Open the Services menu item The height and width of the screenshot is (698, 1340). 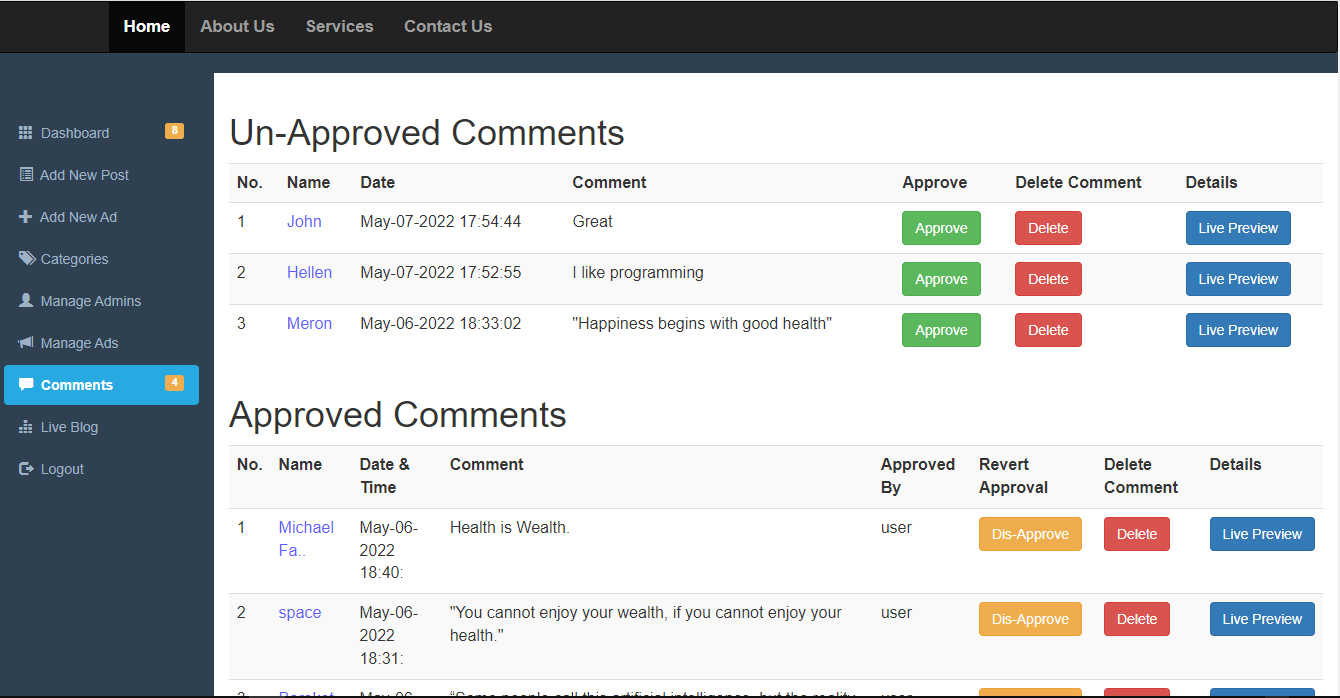coord(340,27)
